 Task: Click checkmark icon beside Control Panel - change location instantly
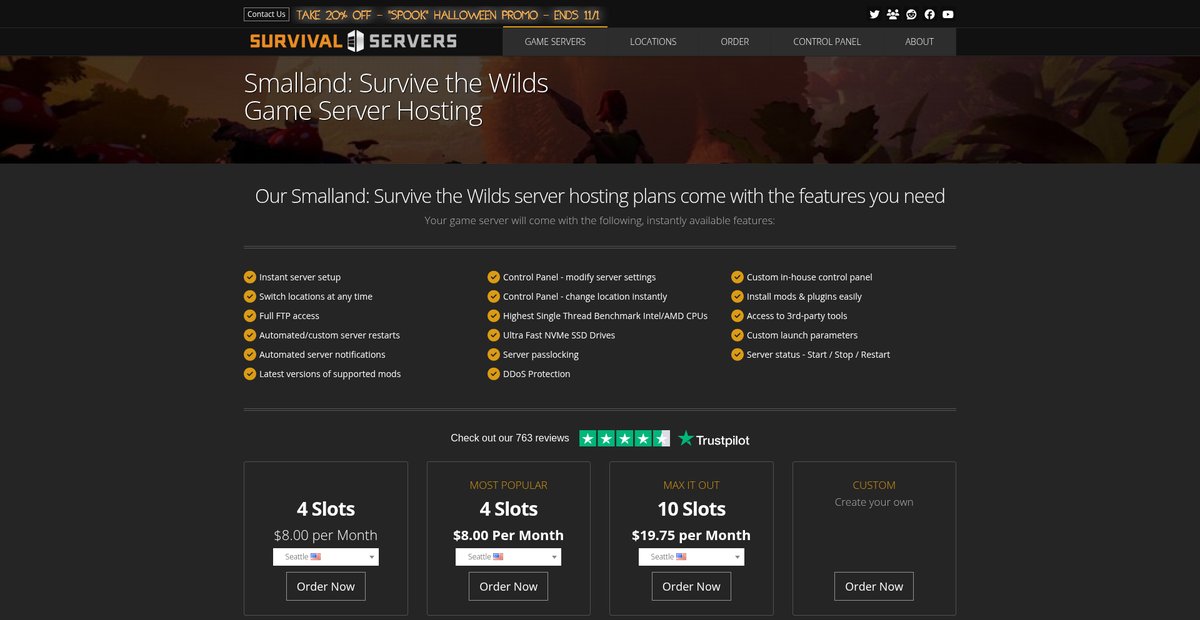pyautogui.click(x=494, y=296)
